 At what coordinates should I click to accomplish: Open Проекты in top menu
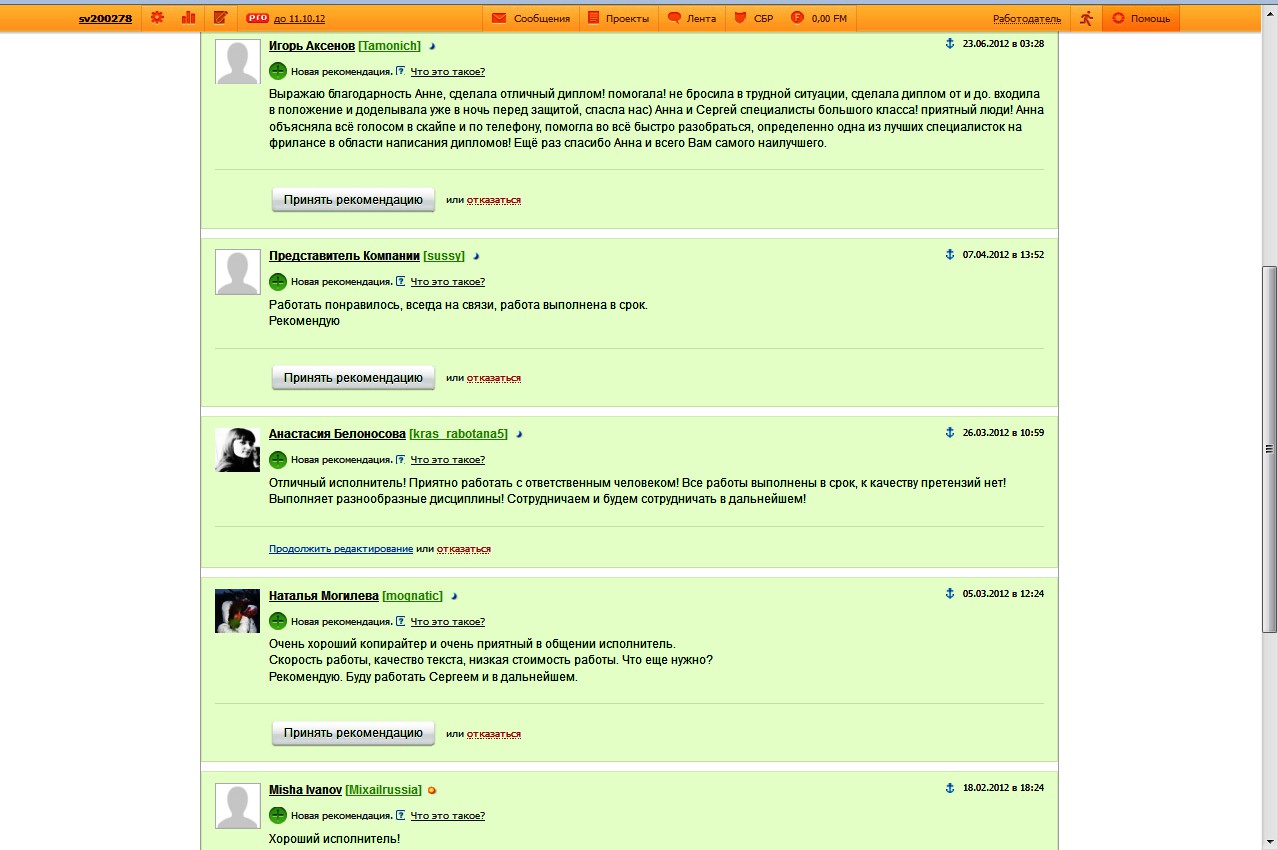pyautogui.click(x=618, y=18)
